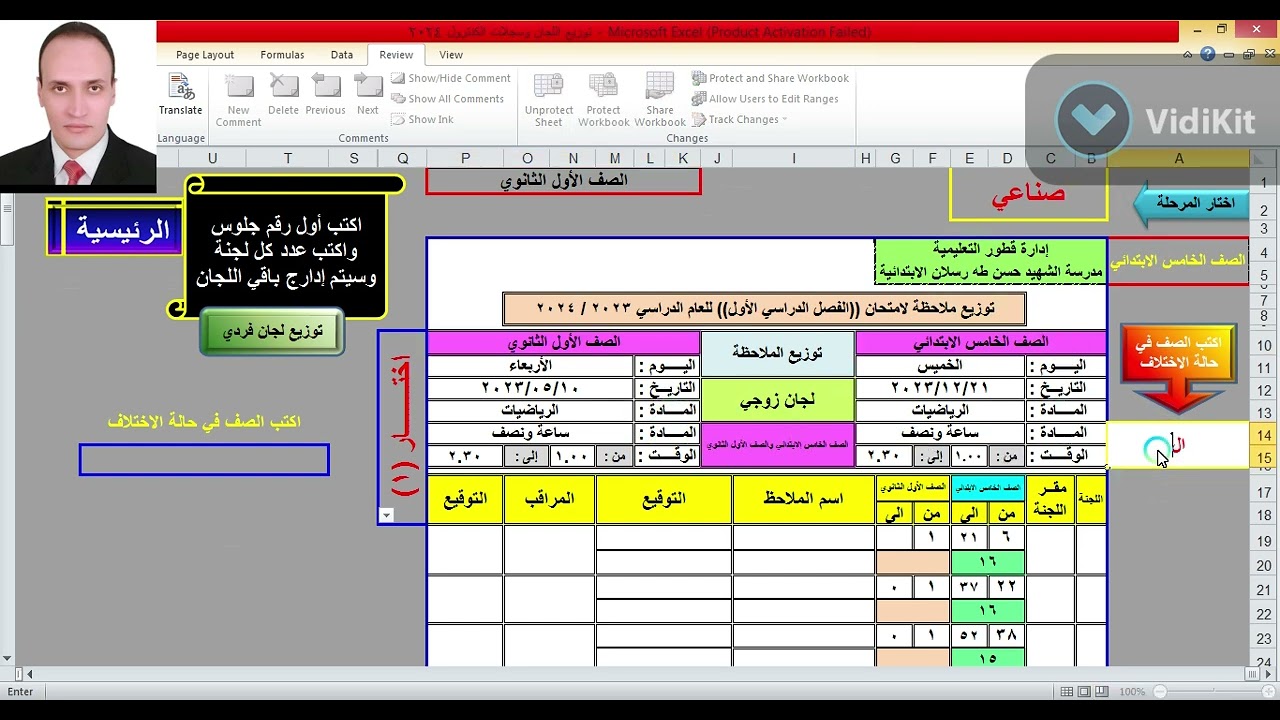Click the day cell الأربعاء
1280x720 pixels.
point(530,366)
